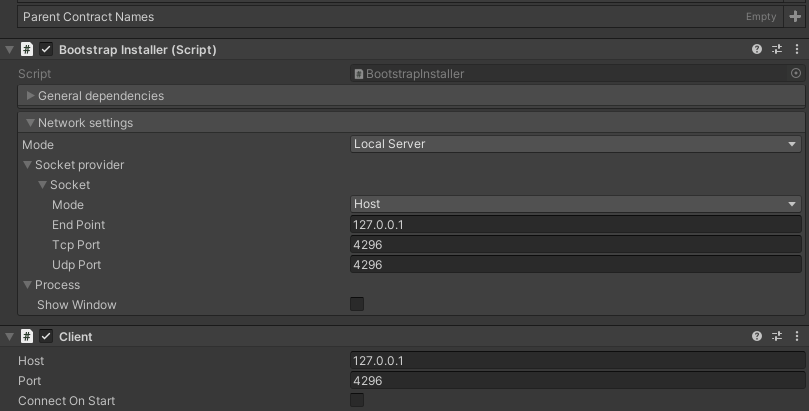Open the Local Server mode dropdown
The height and width of the screenshot is (411, 809).
(576, 144)
